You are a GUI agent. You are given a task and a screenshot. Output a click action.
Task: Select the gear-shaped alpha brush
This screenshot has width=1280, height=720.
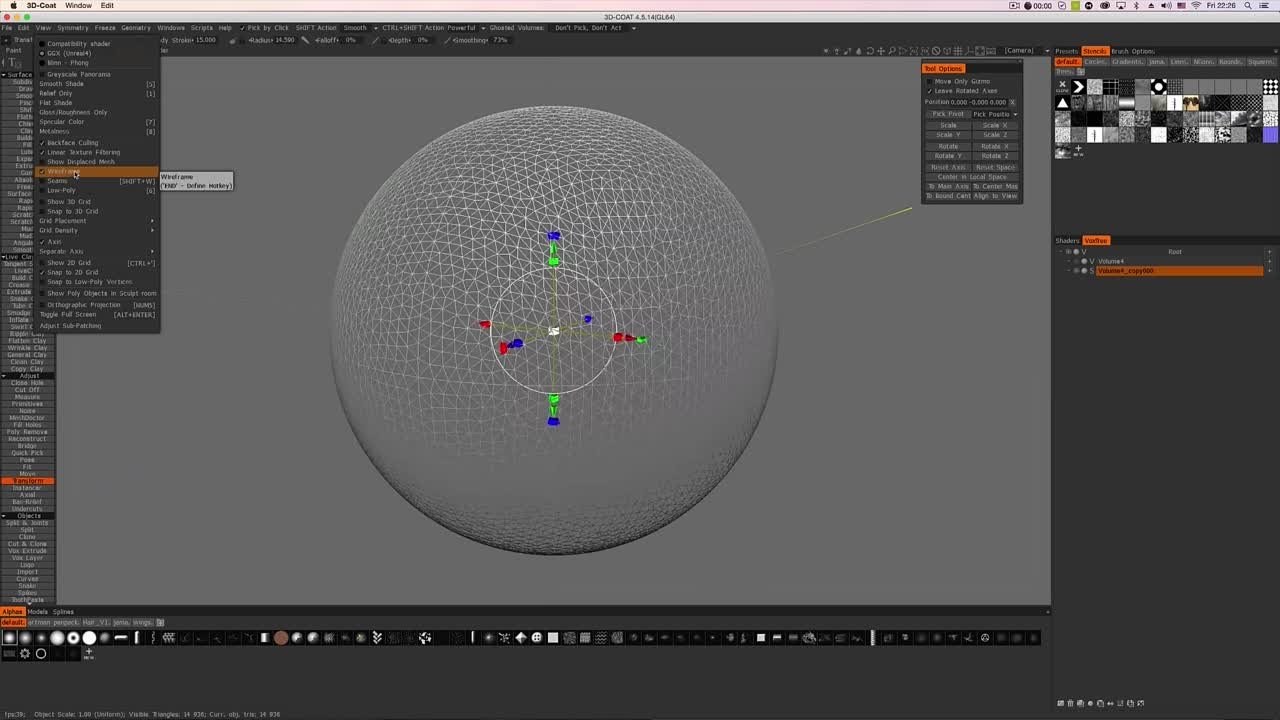[x=25, y=654]
